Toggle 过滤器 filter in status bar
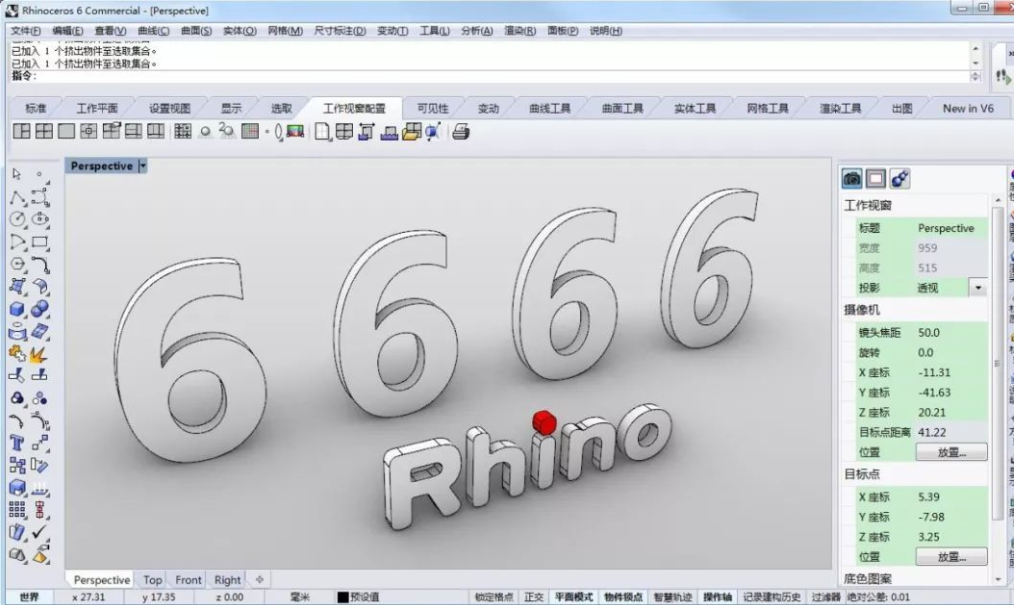Image resolution: width=1014 pixels, height=605 pixels. point(826,597)
